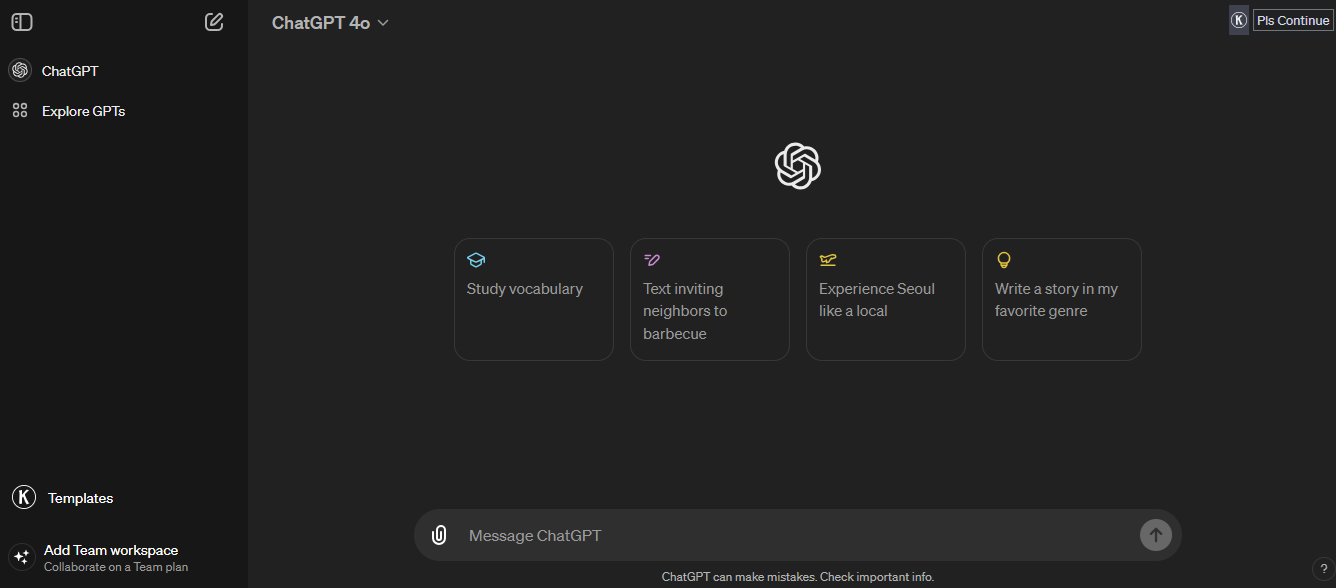The height and width of the screenshot is (588, 1336).
Task: Click the Pls Continue button
Action: pyautogui.click(x=1293, y=20)
